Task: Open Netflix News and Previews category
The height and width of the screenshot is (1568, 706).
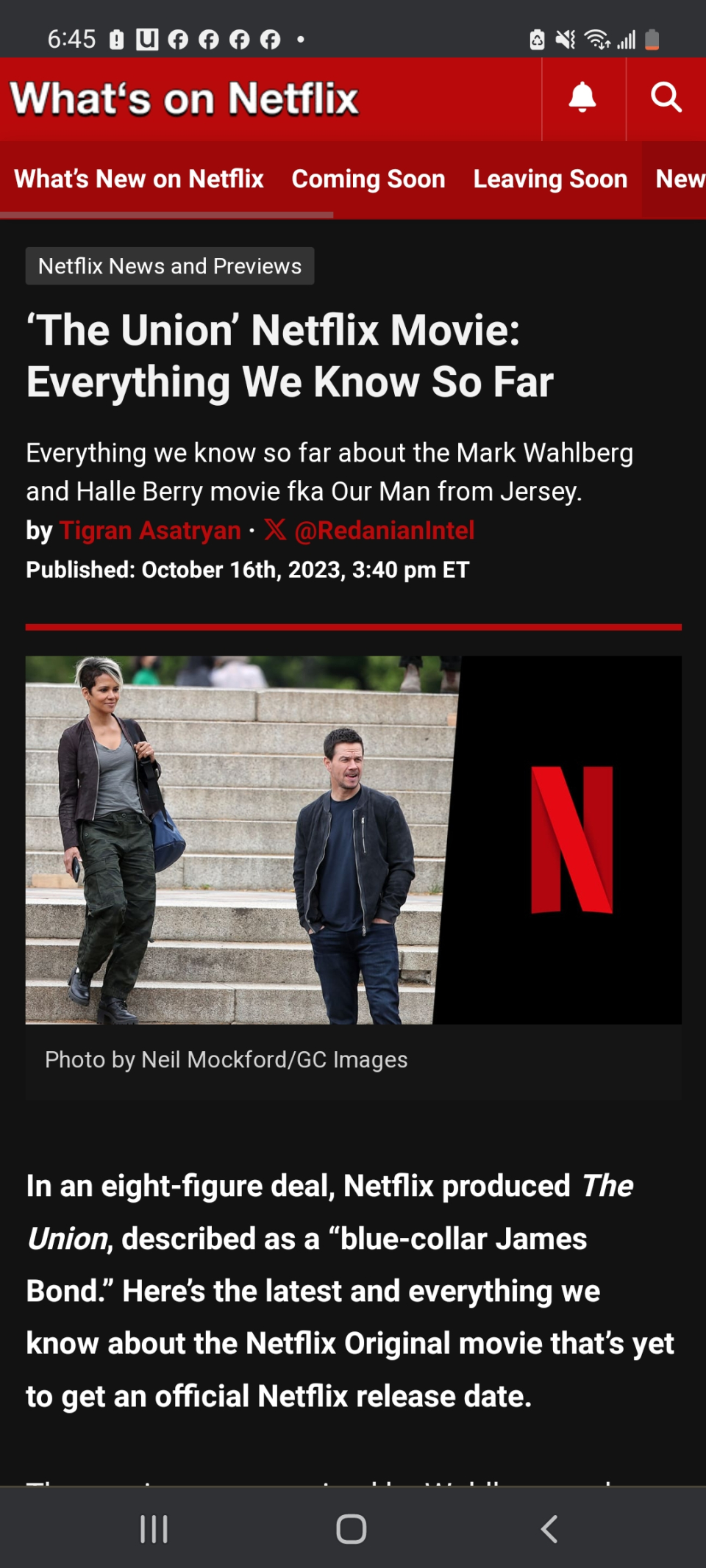Action: click(170, 266)
